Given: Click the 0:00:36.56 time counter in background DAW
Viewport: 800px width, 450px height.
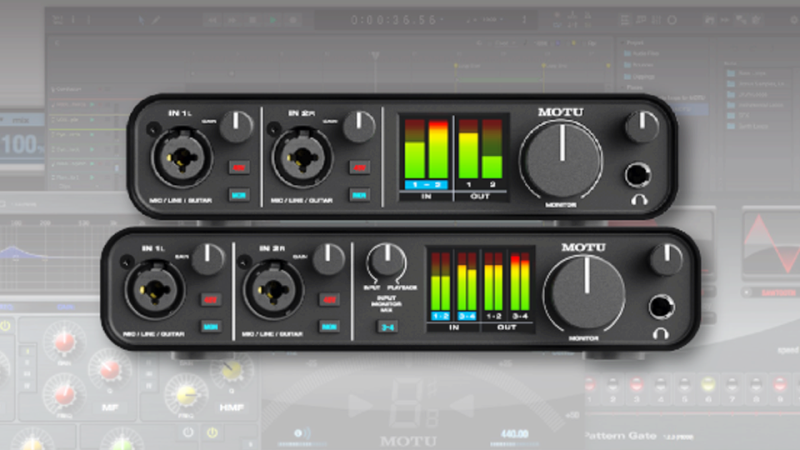Looking at the screenshot, I should tap(394, 20).
